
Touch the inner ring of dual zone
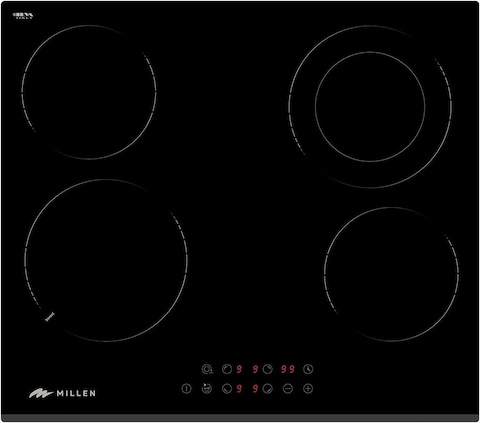click(370, 107)
